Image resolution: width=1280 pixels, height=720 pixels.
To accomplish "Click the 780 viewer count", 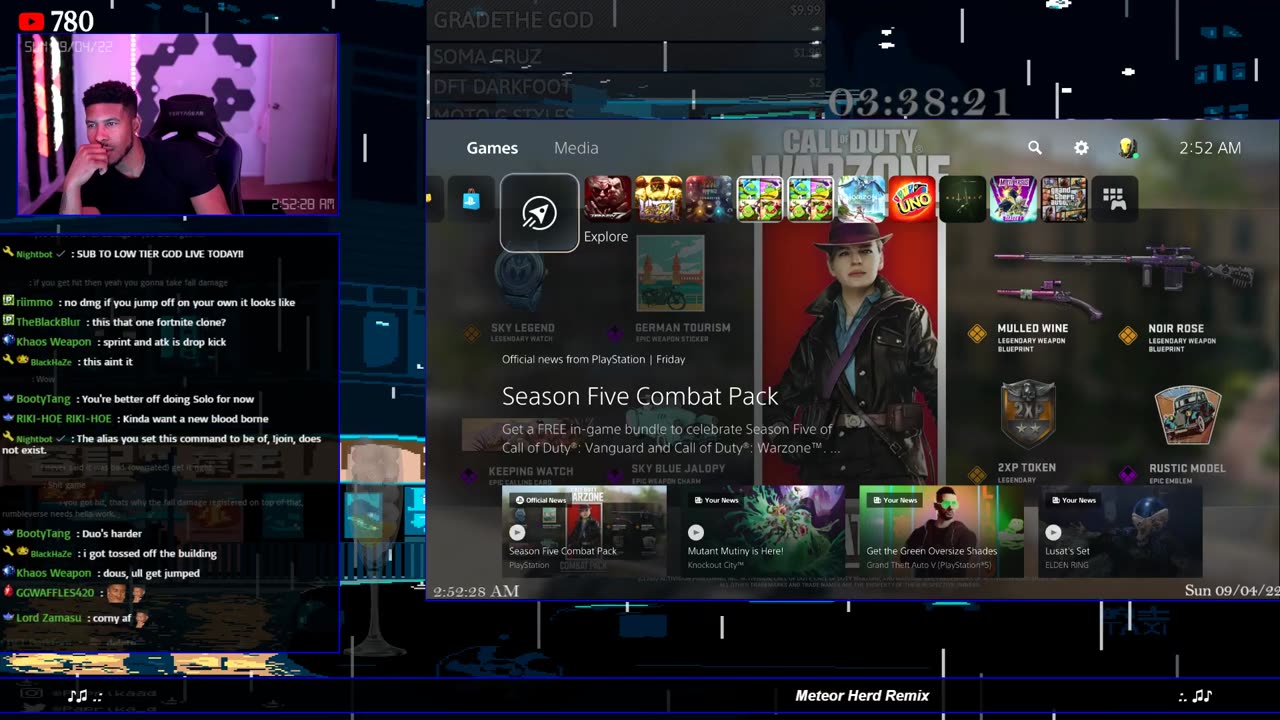I will coord(71,21).
